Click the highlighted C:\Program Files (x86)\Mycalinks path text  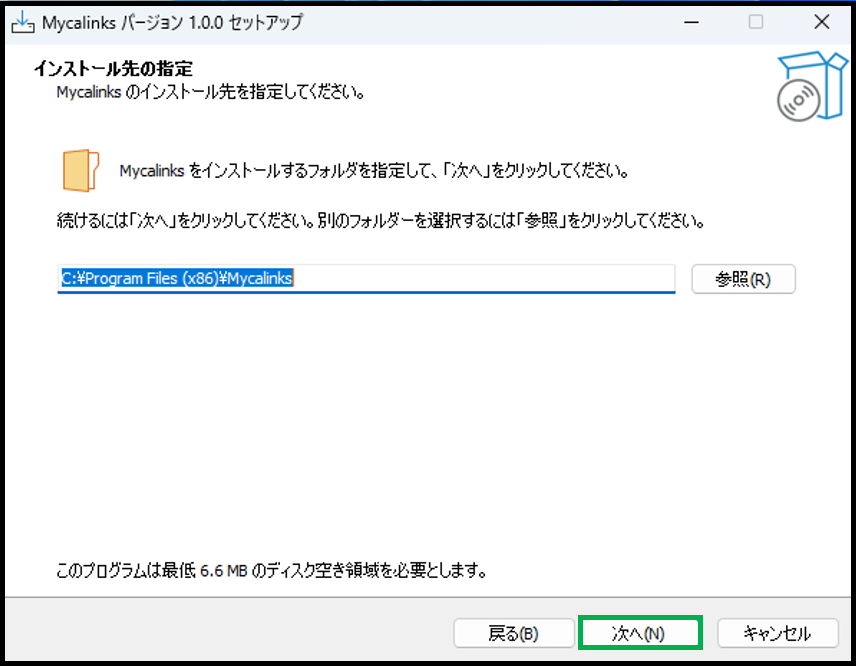click(177, 279)
